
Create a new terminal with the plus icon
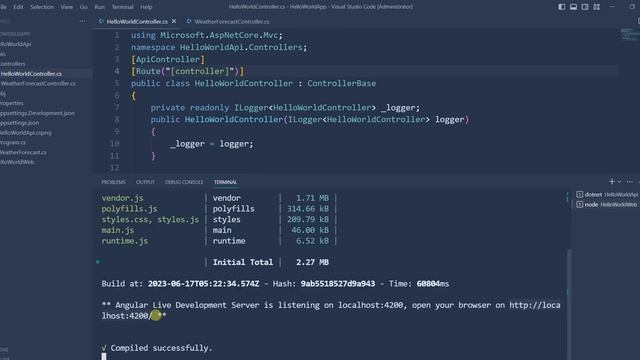611,182
